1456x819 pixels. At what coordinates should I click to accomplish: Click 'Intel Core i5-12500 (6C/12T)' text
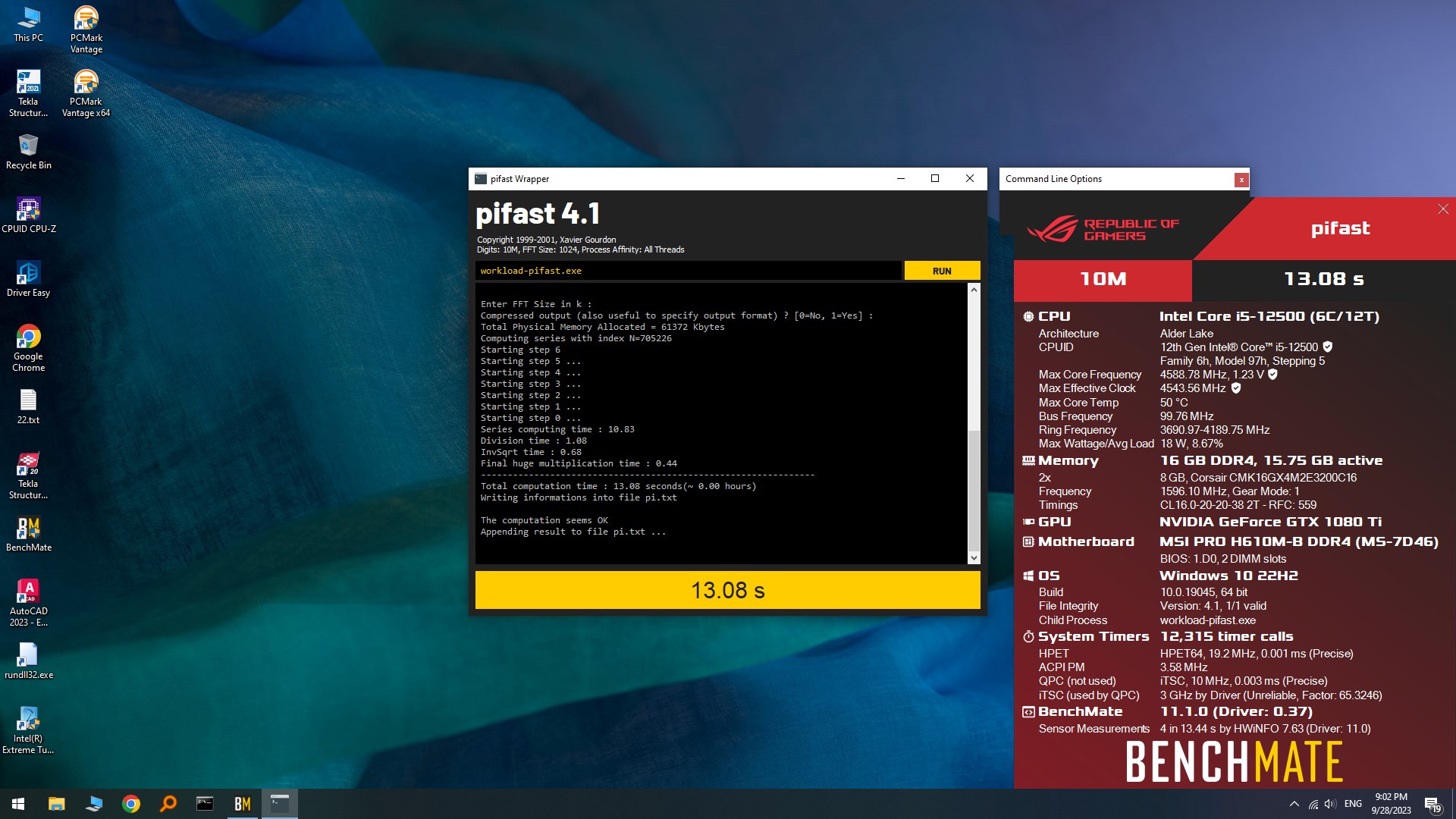pyautogui.click(x=1269, y=316)
